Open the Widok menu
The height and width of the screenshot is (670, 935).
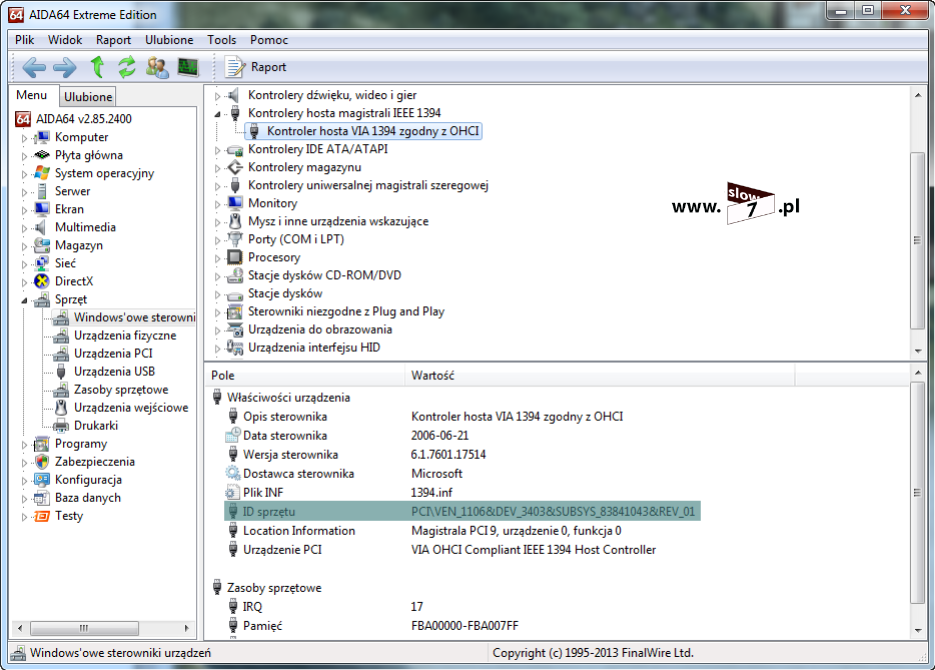tap(65, 40)
